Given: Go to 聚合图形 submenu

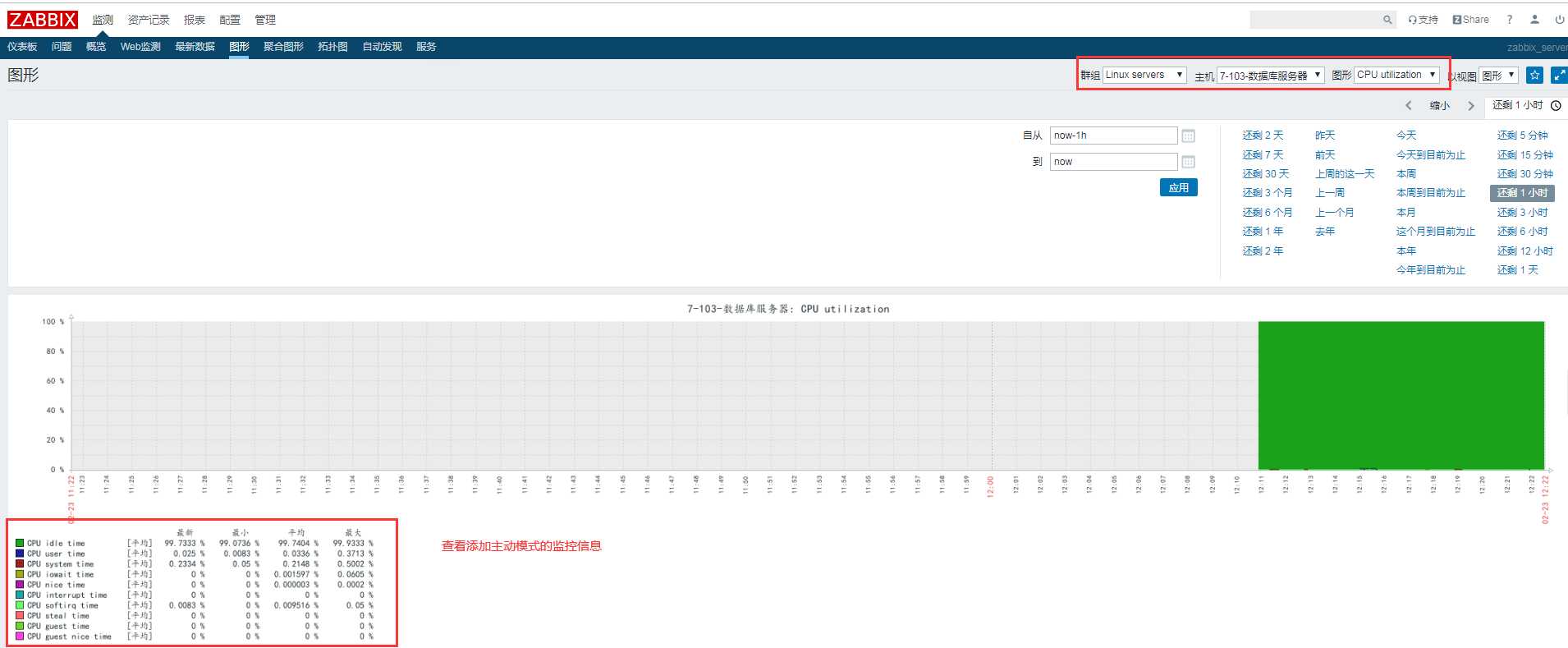Looking at the screenshot, I should pyautogui.click(x=283, y=47).
